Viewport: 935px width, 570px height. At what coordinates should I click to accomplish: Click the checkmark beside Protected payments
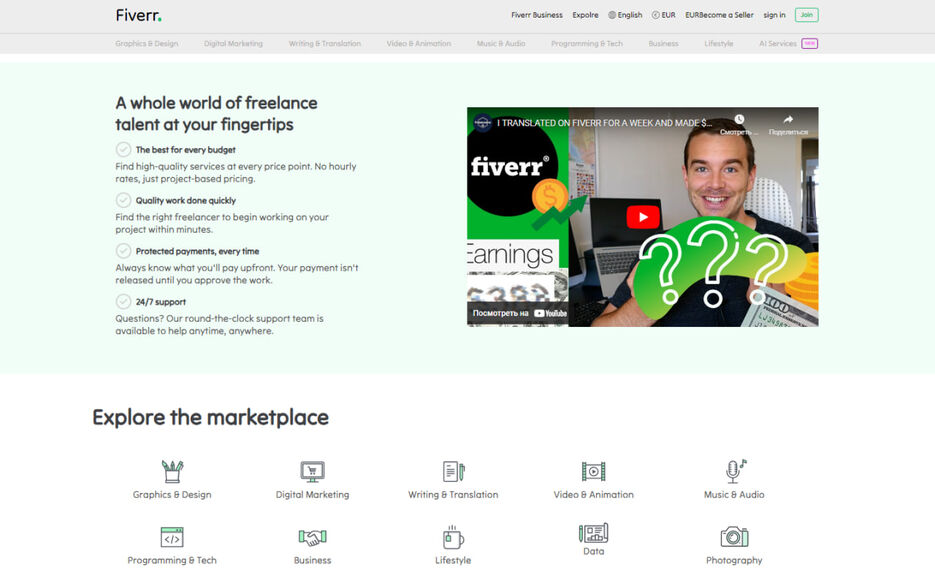coord(123,250)
